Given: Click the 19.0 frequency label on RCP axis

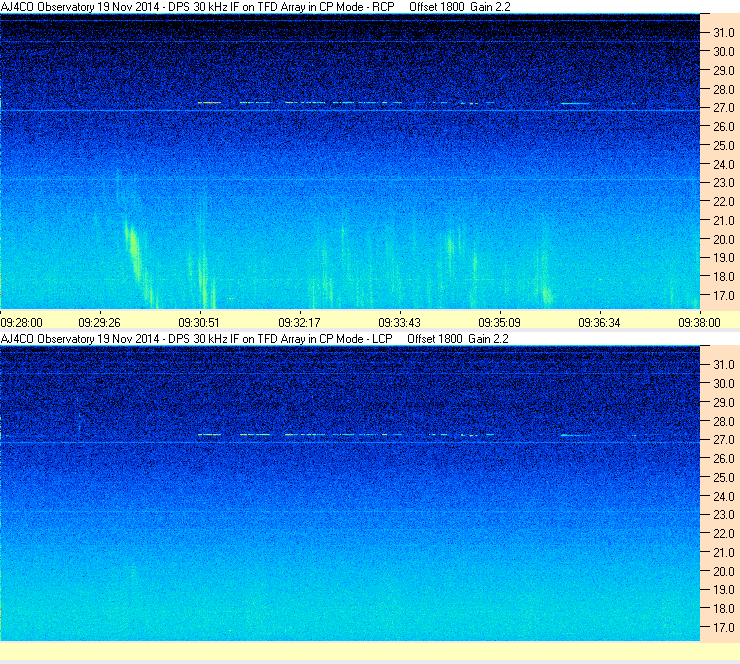Looking at the screenshot, I should pos(723,258).
